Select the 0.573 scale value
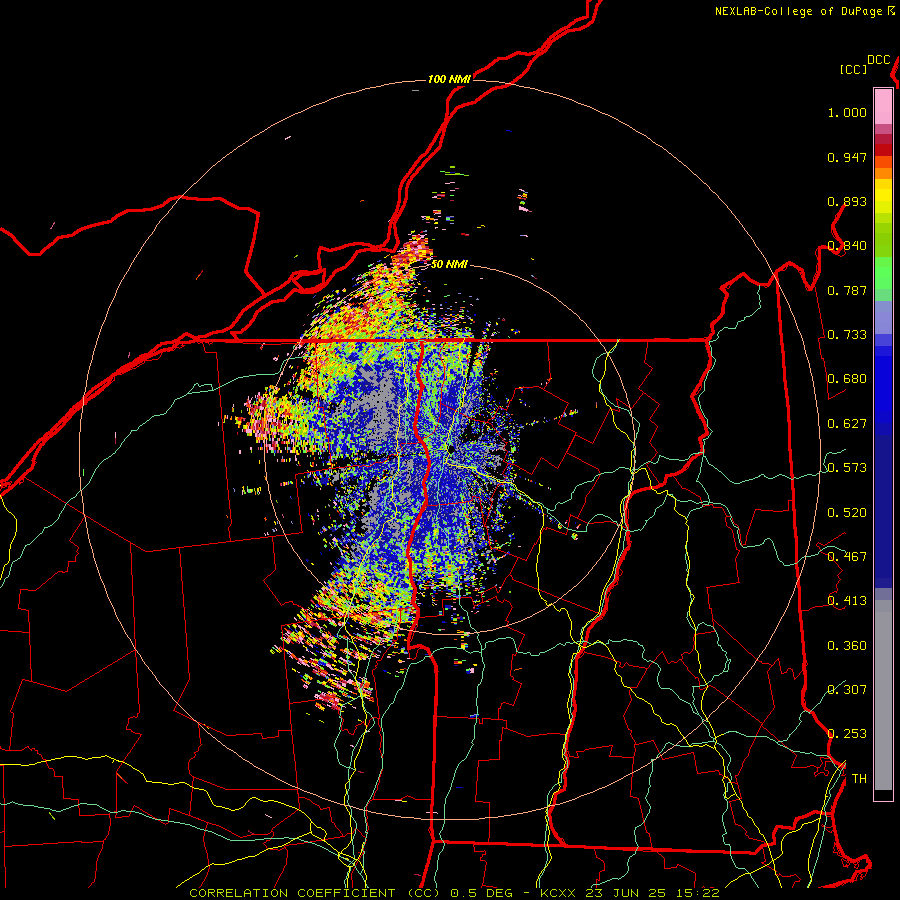Screen dimensions: 900x900 point(847,468)
